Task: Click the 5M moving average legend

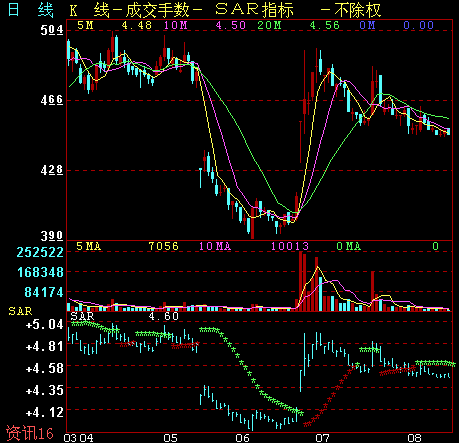Action: coord(85,25)
